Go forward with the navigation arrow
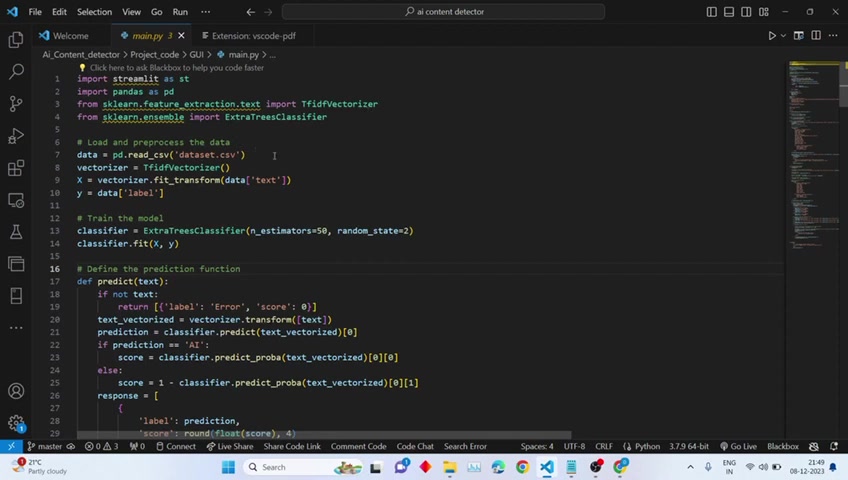Viewport: 848px width, 480px height. pyautogui.click(x=268, y=12)
